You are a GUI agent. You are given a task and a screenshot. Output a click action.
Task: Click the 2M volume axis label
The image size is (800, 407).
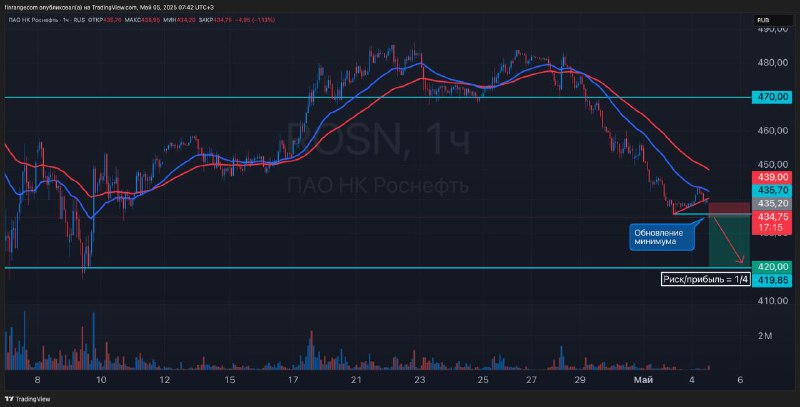tap(765, 336)
